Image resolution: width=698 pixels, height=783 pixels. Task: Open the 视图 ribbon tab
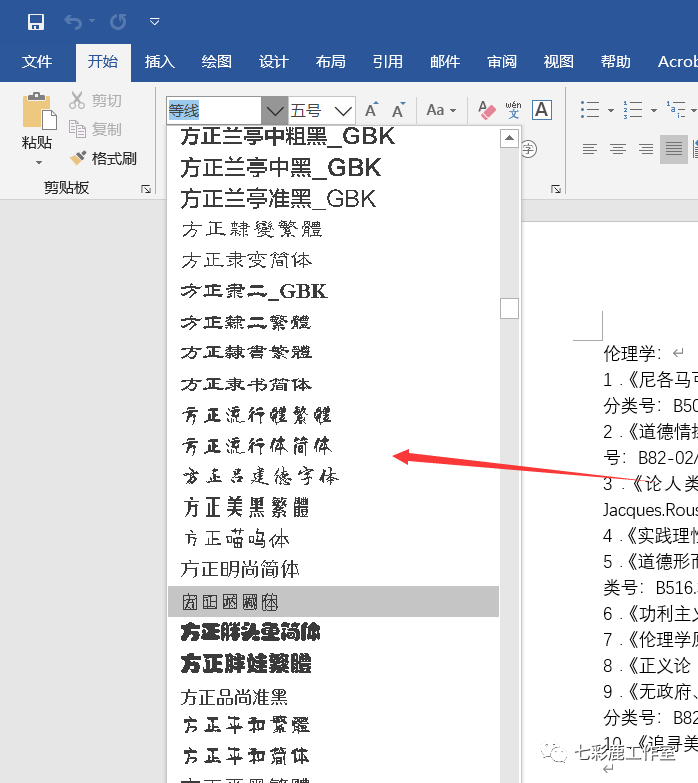click(x=559, y=62)
